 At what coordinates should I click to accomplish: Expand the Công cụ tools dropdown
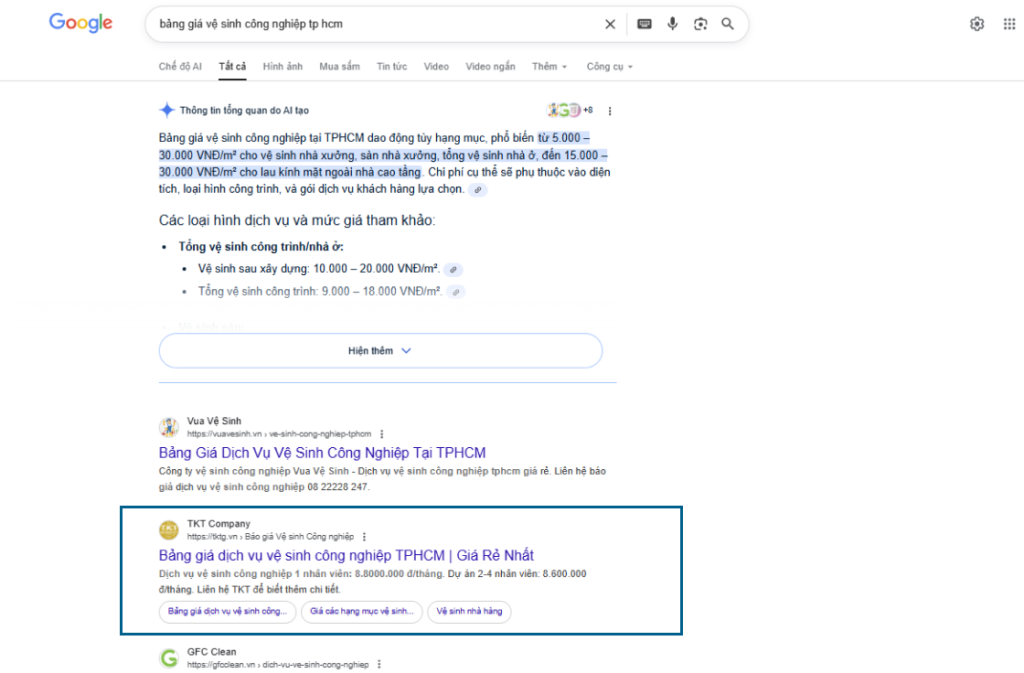pyautogui.click(x=609, y=67)
